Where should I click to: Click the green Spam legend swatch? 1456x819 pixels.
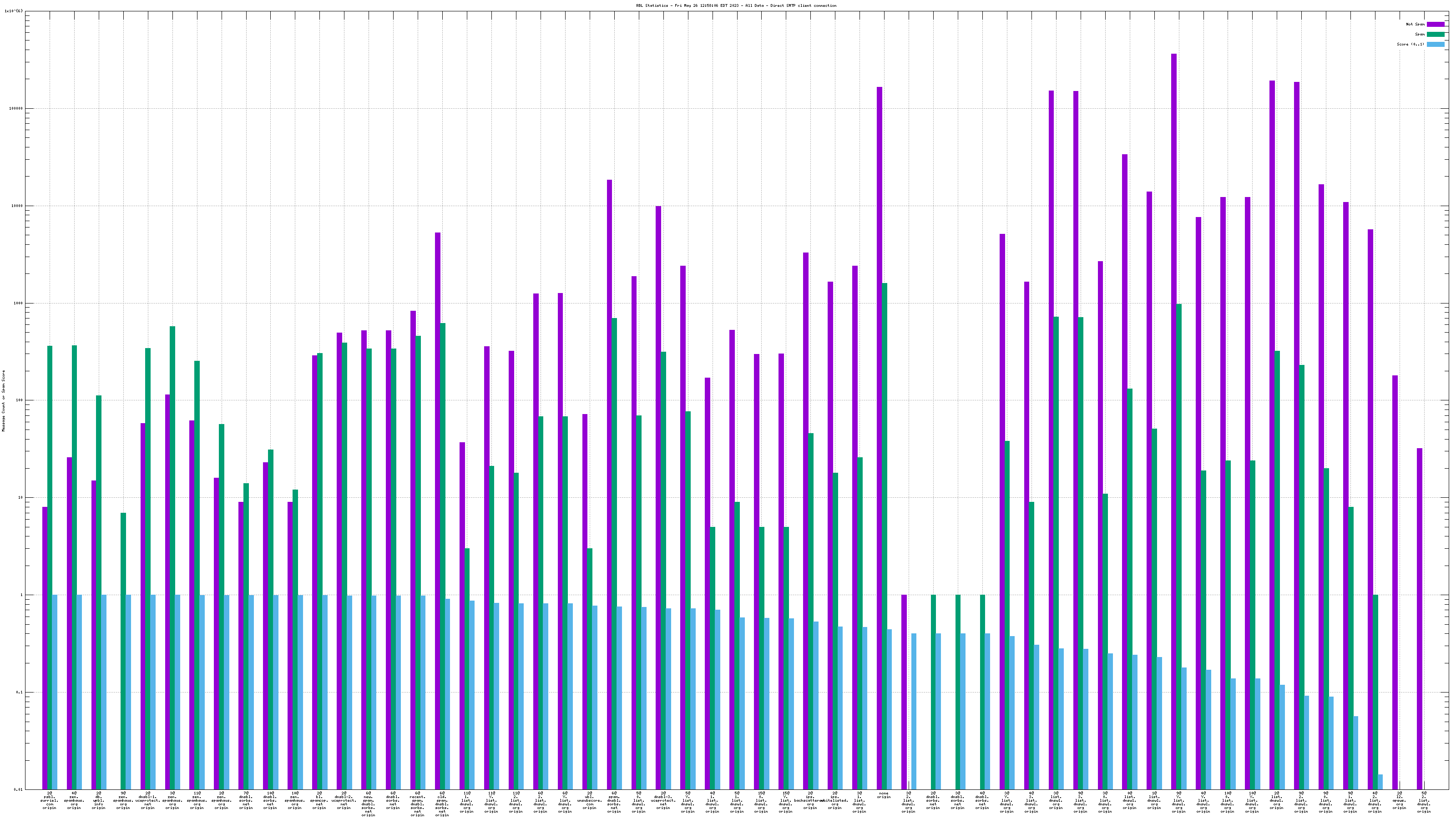[x=1435, y=35]
